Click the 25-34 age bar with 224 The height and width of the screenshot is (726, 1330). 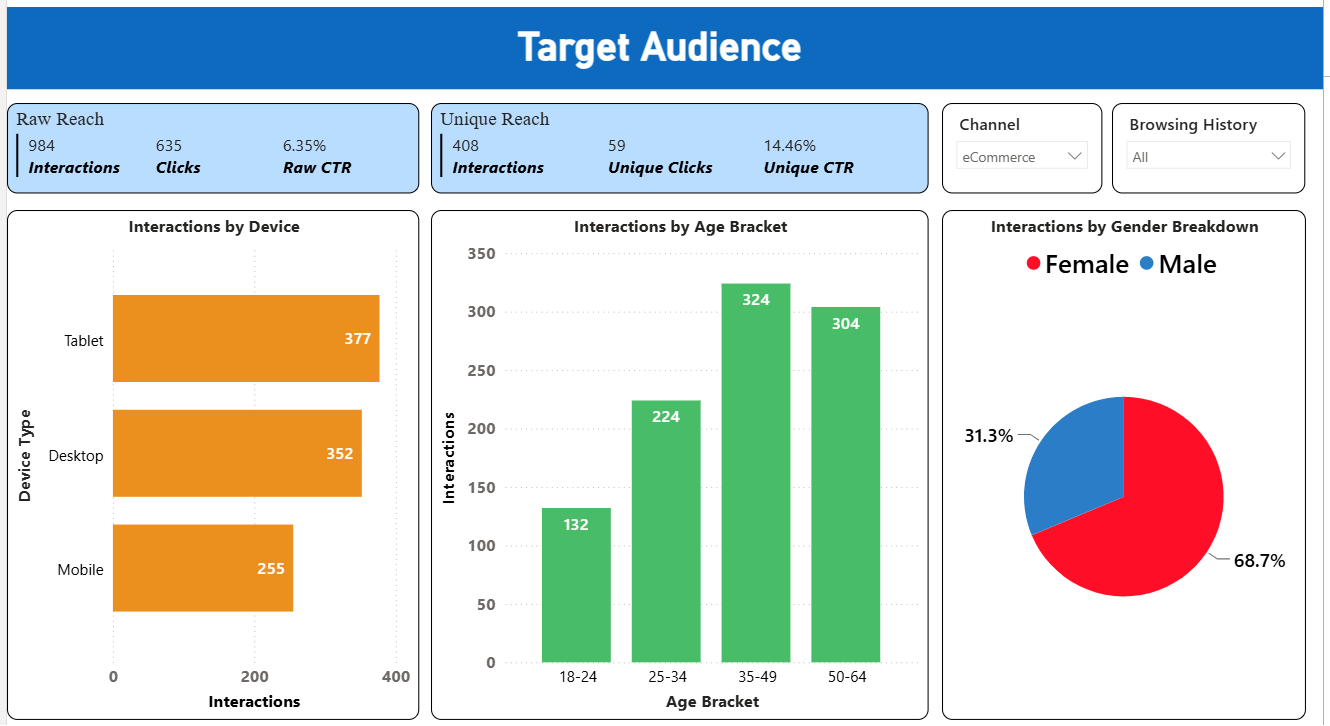point(666,531)
